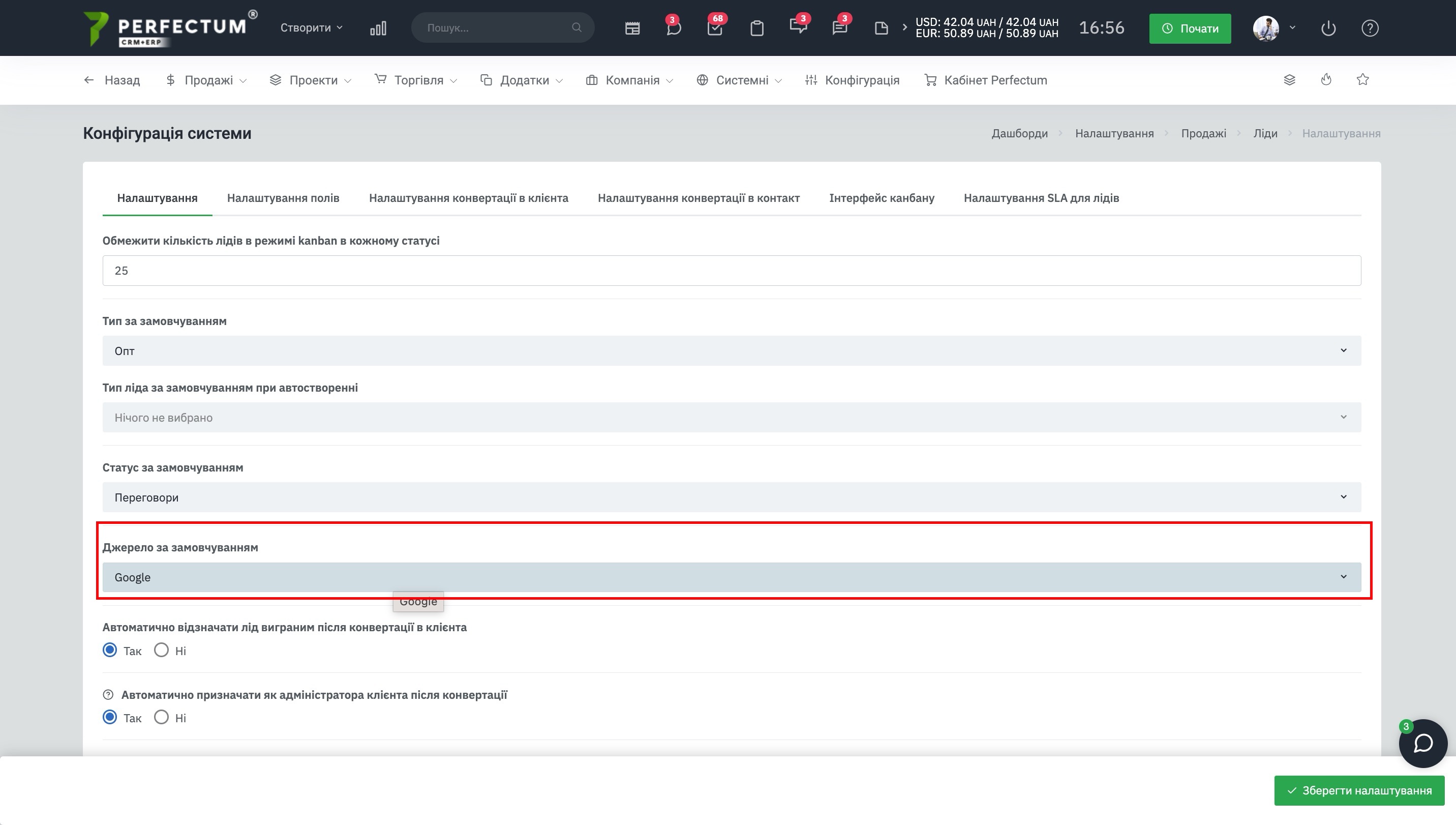Click the star favorites icon
The width and height of the screenshot is (1456, 825).
[1362, 80]
